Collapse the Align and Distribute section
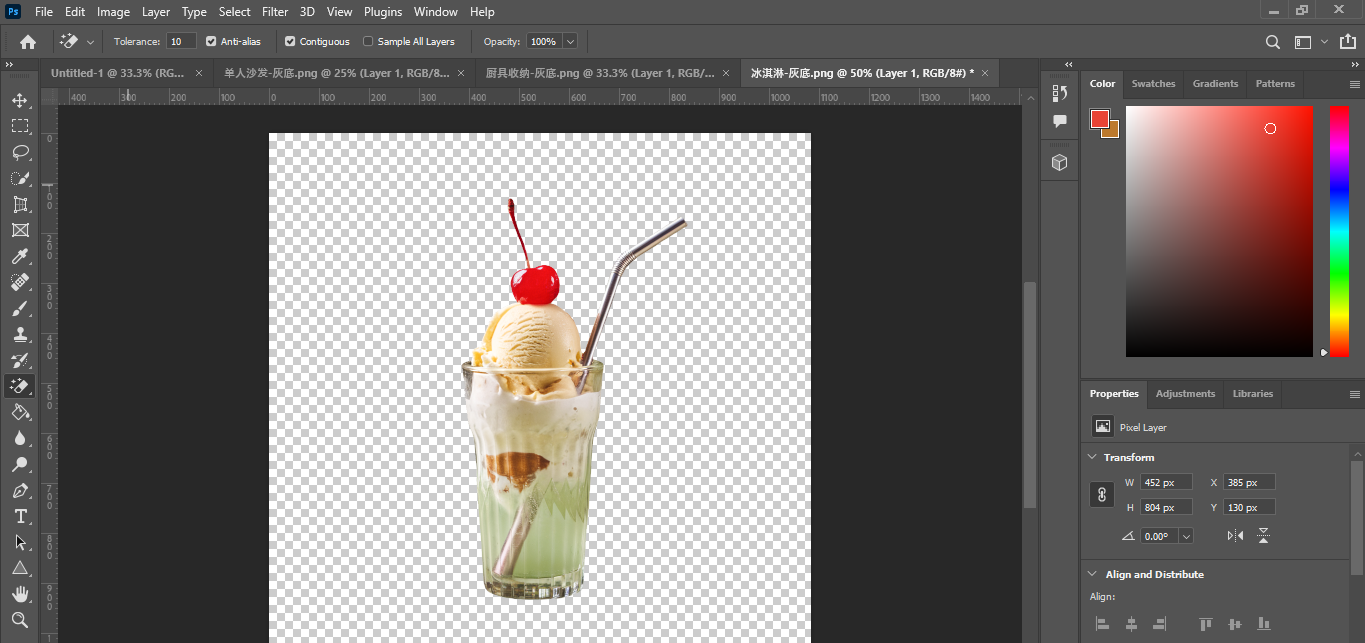 click(1092, 574)
